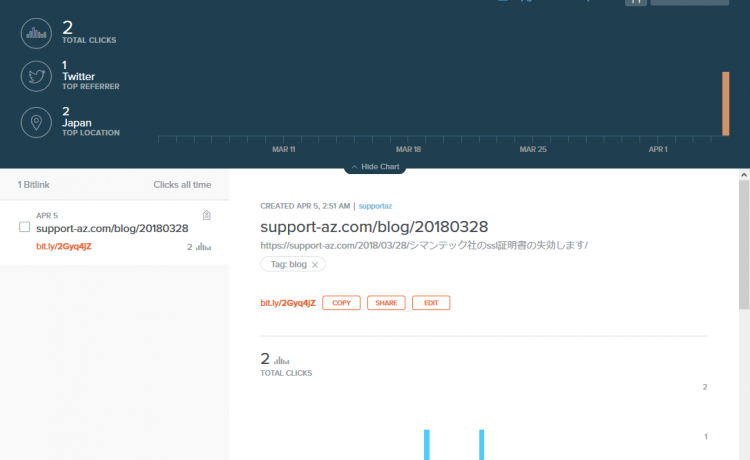Tick the checkbox for support-az.com/blog/20180328
The width and height of the screenshot is (750, 460).
[24, 227]
